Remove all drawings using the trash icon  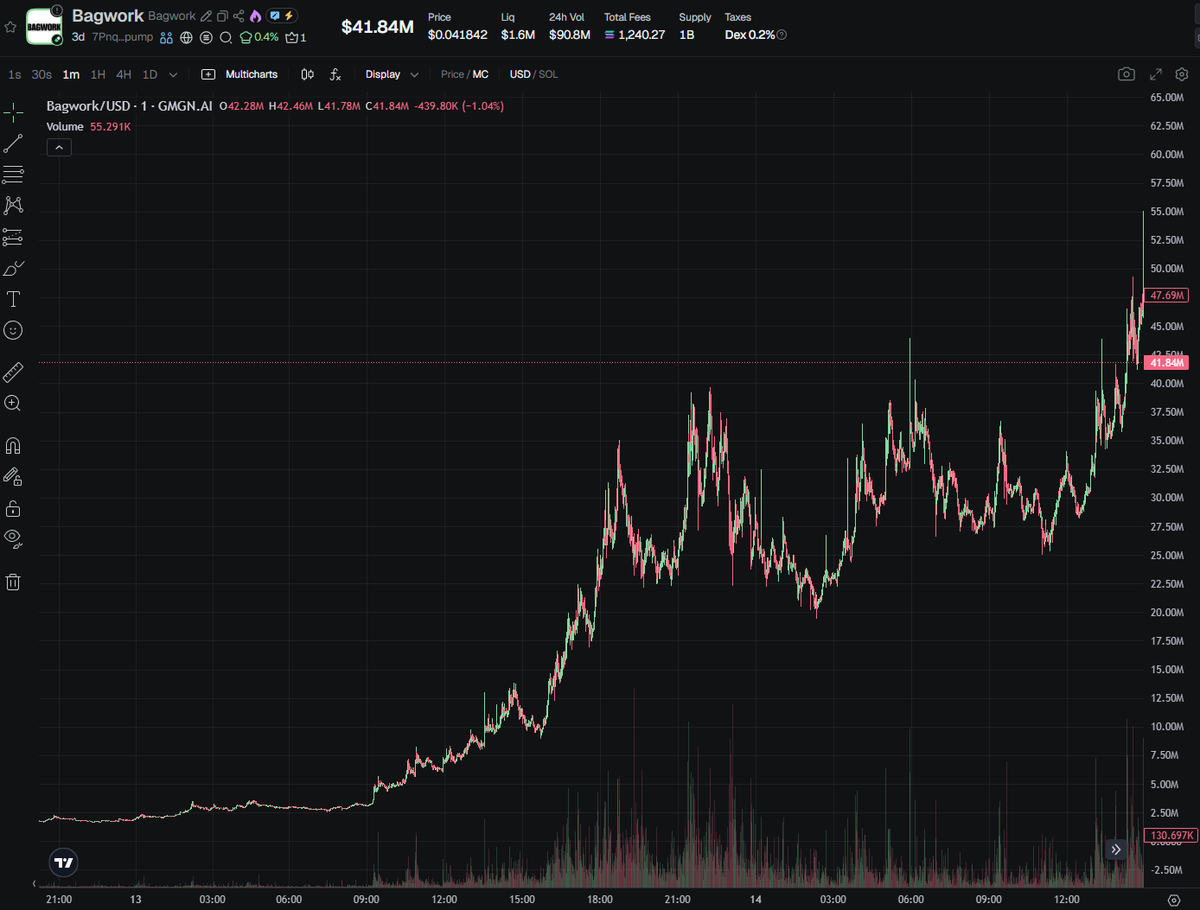[x=13, y=581]
